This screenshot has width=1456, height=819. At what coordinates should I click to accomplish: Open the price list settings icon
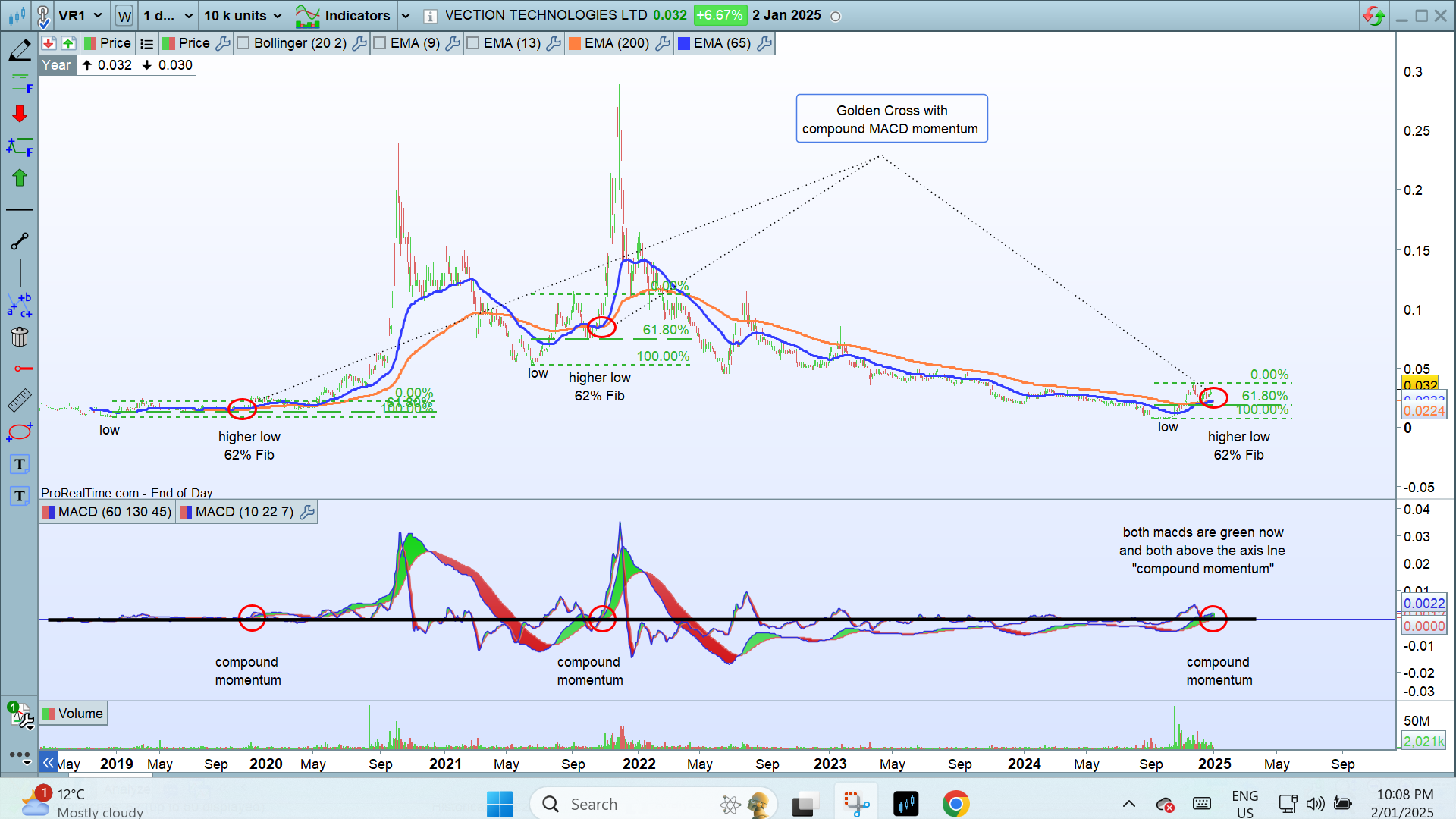click(147, 44)
